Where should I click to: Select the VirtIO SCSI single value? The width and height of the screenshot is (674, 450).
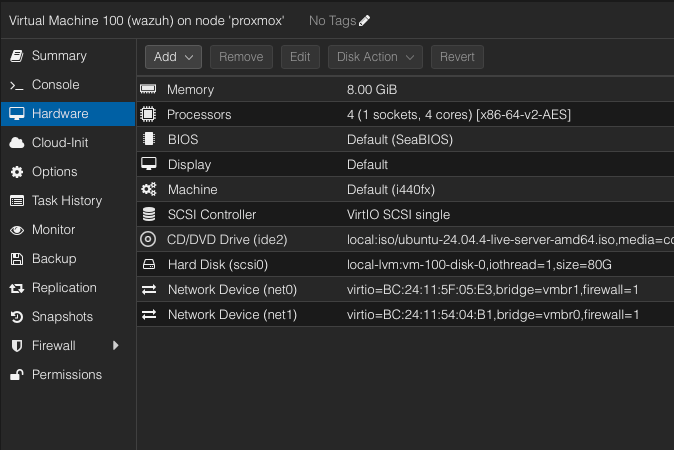[x=398, y=214]
